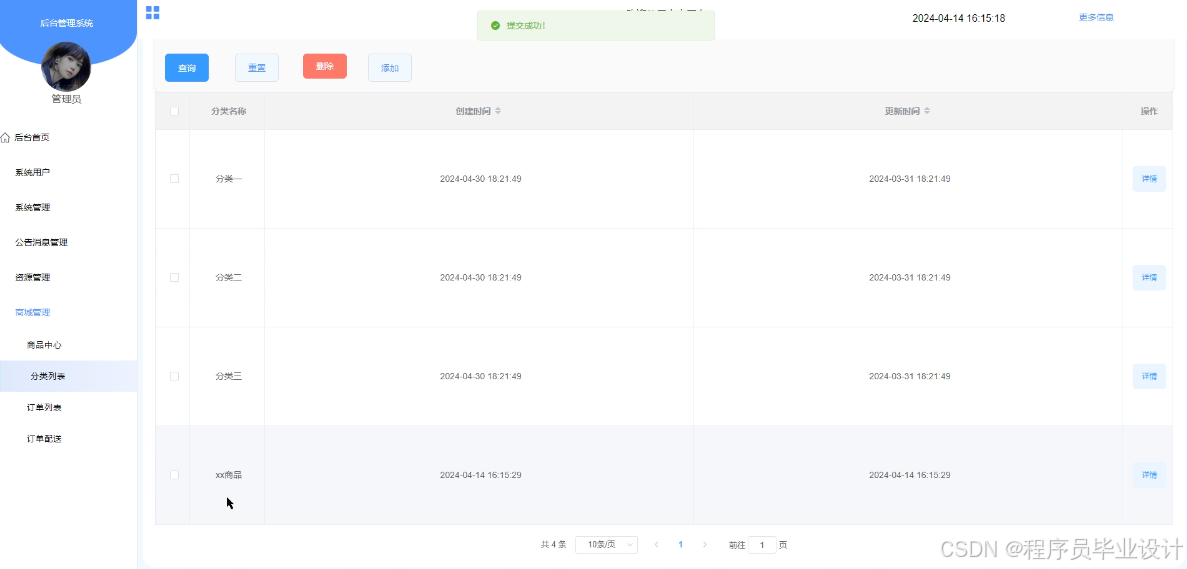Click the 操作 column header
The image size is (1187, 569).
(x=1149, y=111)
